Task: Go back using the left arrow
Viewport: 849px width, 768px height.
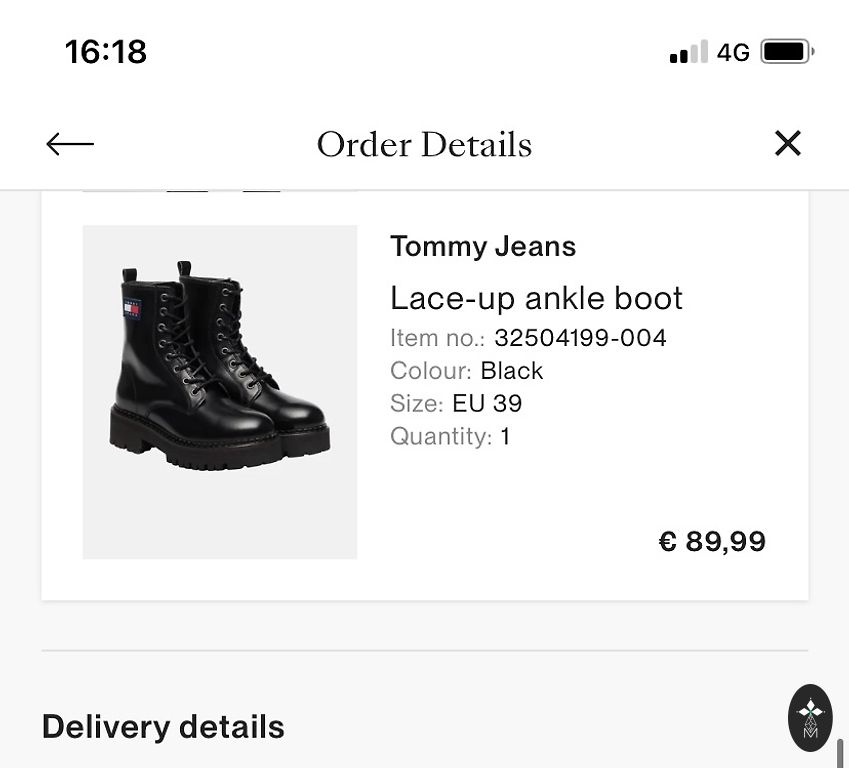Action: pyautogui.click(x=70, y=144)
